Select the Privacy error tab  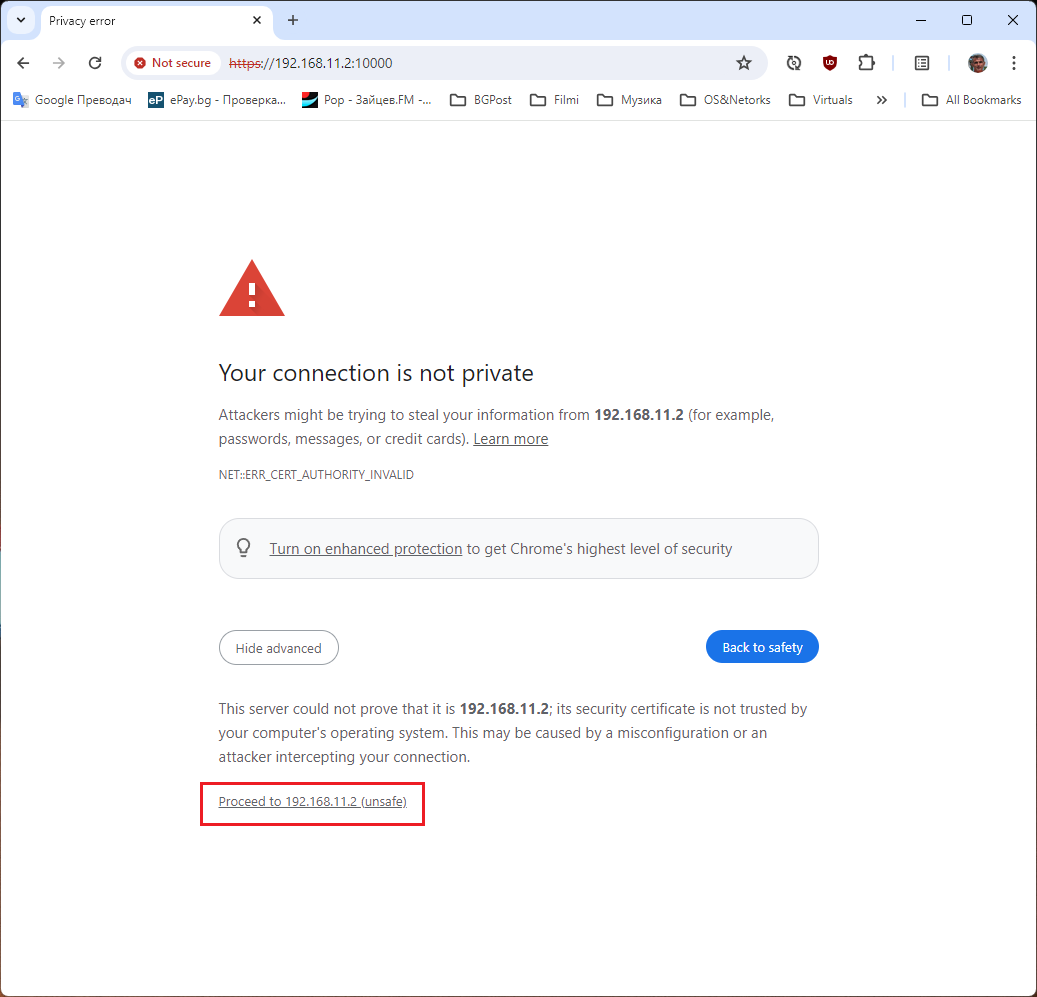click(149, 20)
